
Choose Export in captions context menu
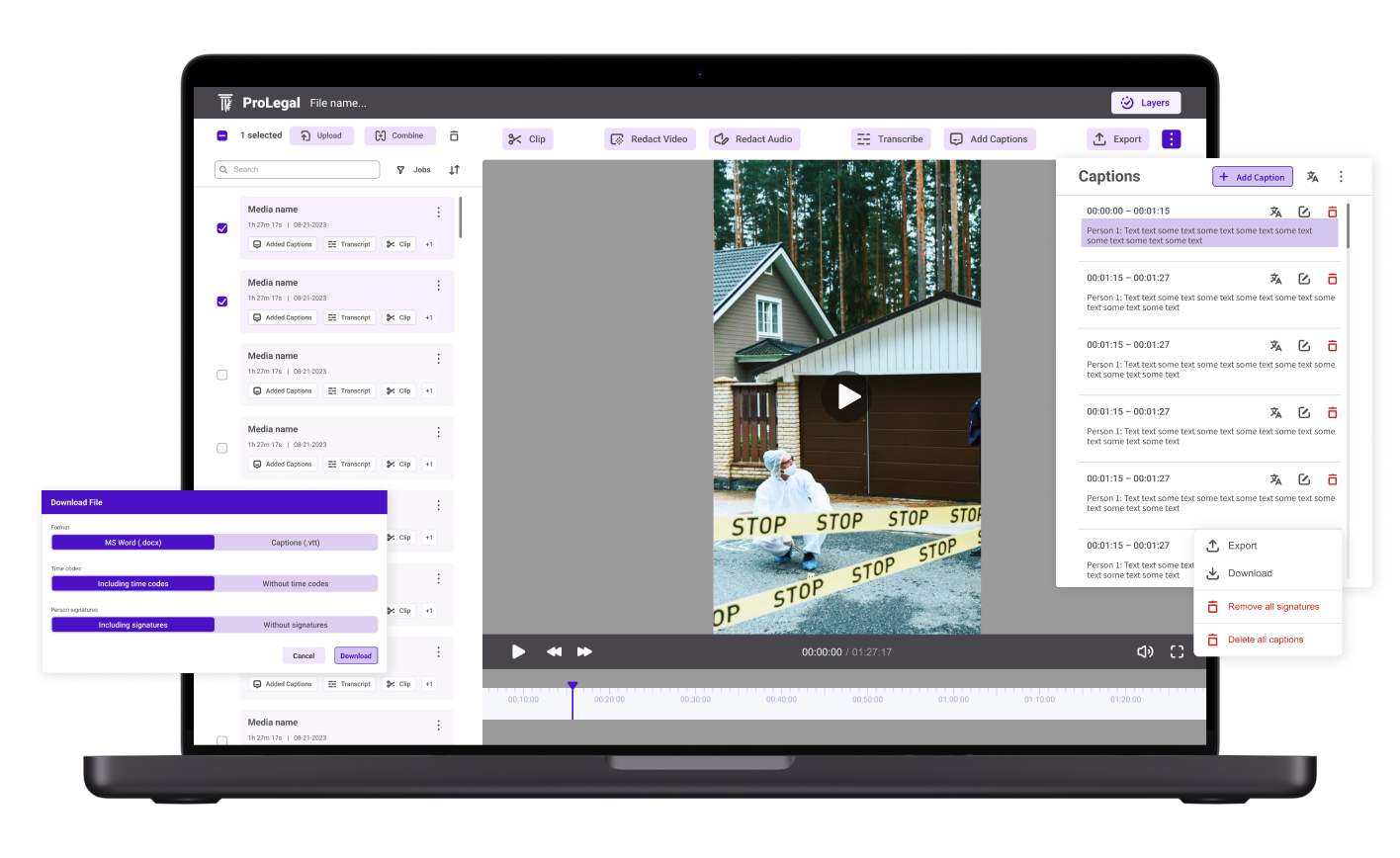pos(1268,546)
